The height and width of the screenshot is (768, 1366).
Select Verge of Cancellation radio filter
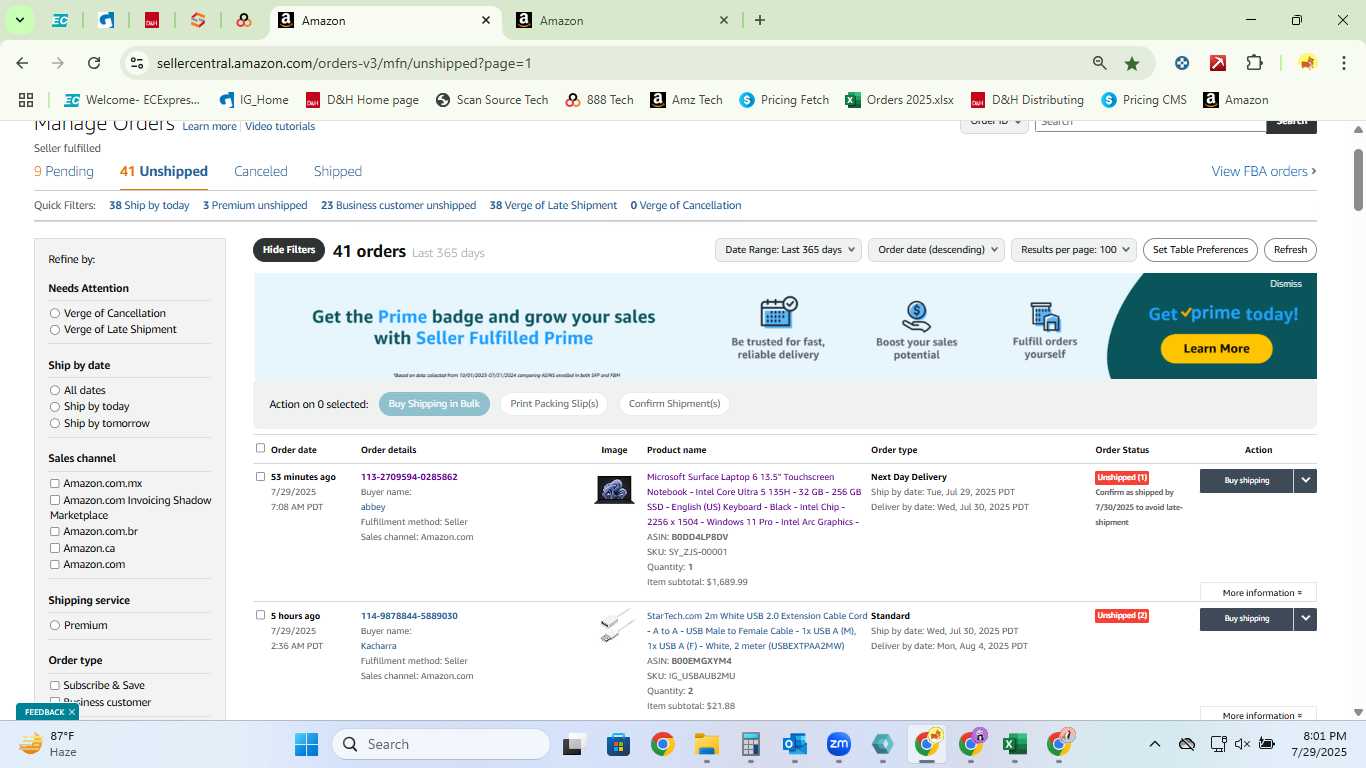pos(55,313)
